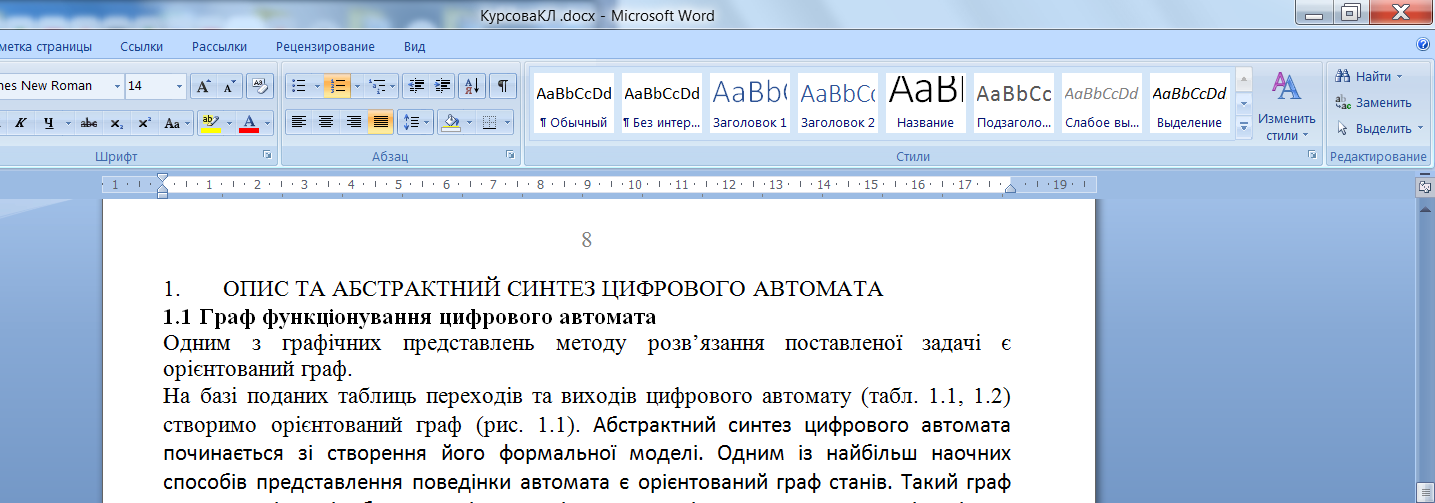Viewport: 1435px width, 503px height.
Task: Justify paragraph text
Action: tap(380, 123)
